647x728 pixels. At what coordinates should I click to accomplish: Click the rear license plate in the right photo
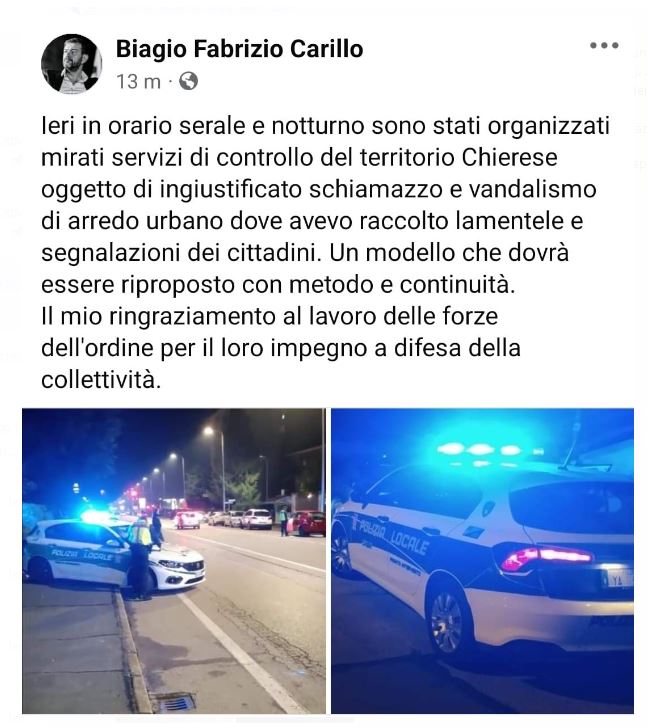point(618,578)
